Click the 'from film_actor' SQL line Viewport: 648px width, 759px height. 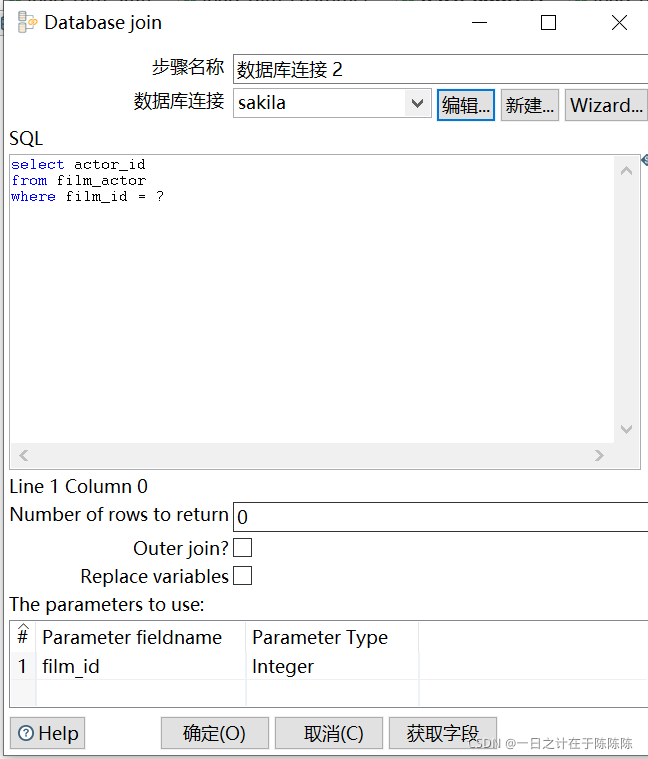coord(78,181)
